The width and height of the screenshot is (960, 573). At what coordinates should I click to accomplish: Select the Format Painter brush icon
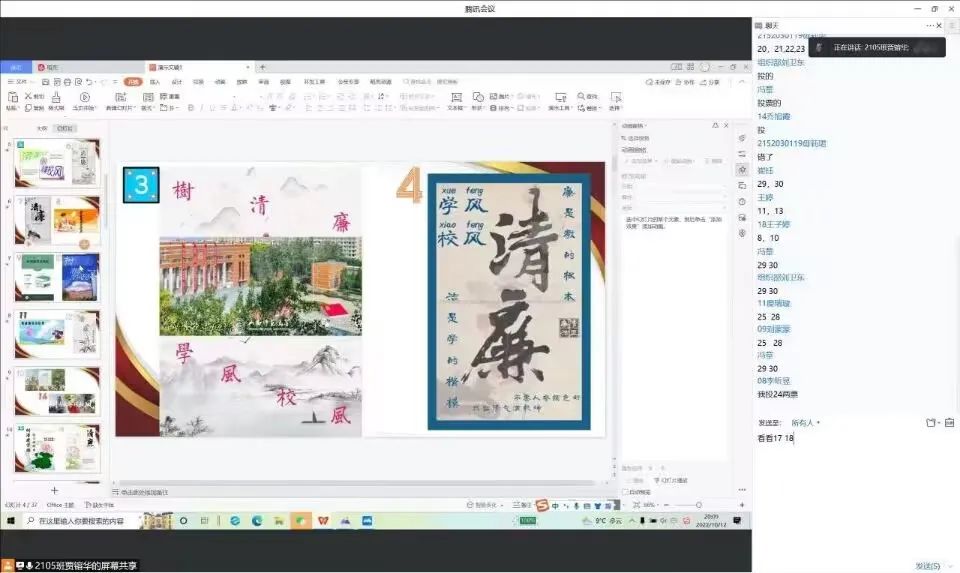[56, 98]
